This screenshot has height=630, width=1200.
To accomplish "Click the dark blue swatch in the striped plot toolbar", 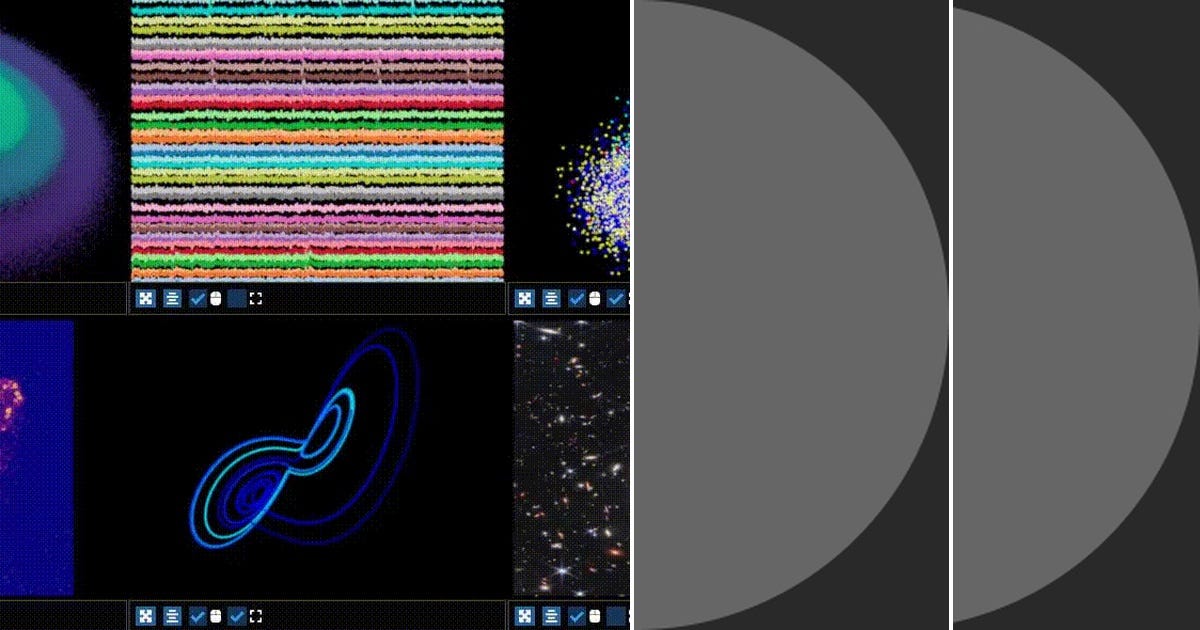I will pyautogui.click(x=237, y=297).
